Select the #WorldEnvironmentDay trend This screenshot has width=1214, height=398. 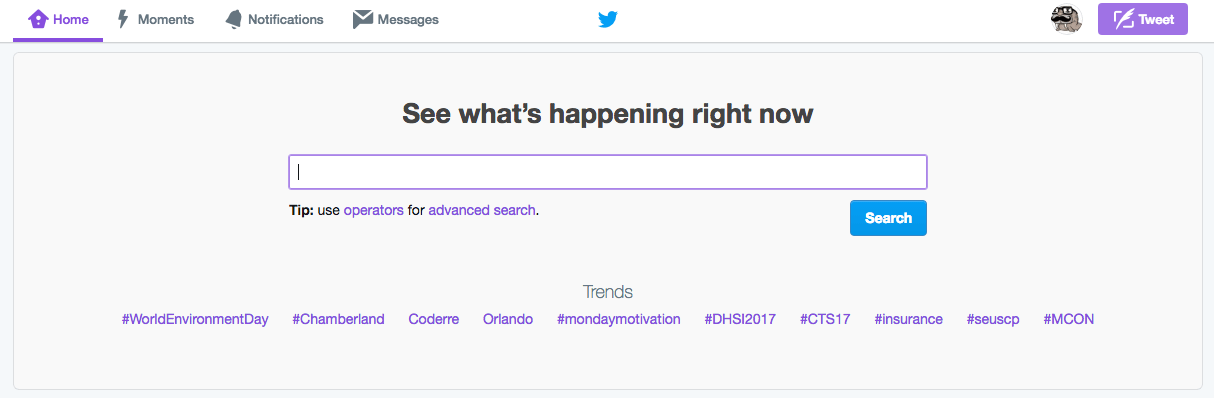coord(195,319)
